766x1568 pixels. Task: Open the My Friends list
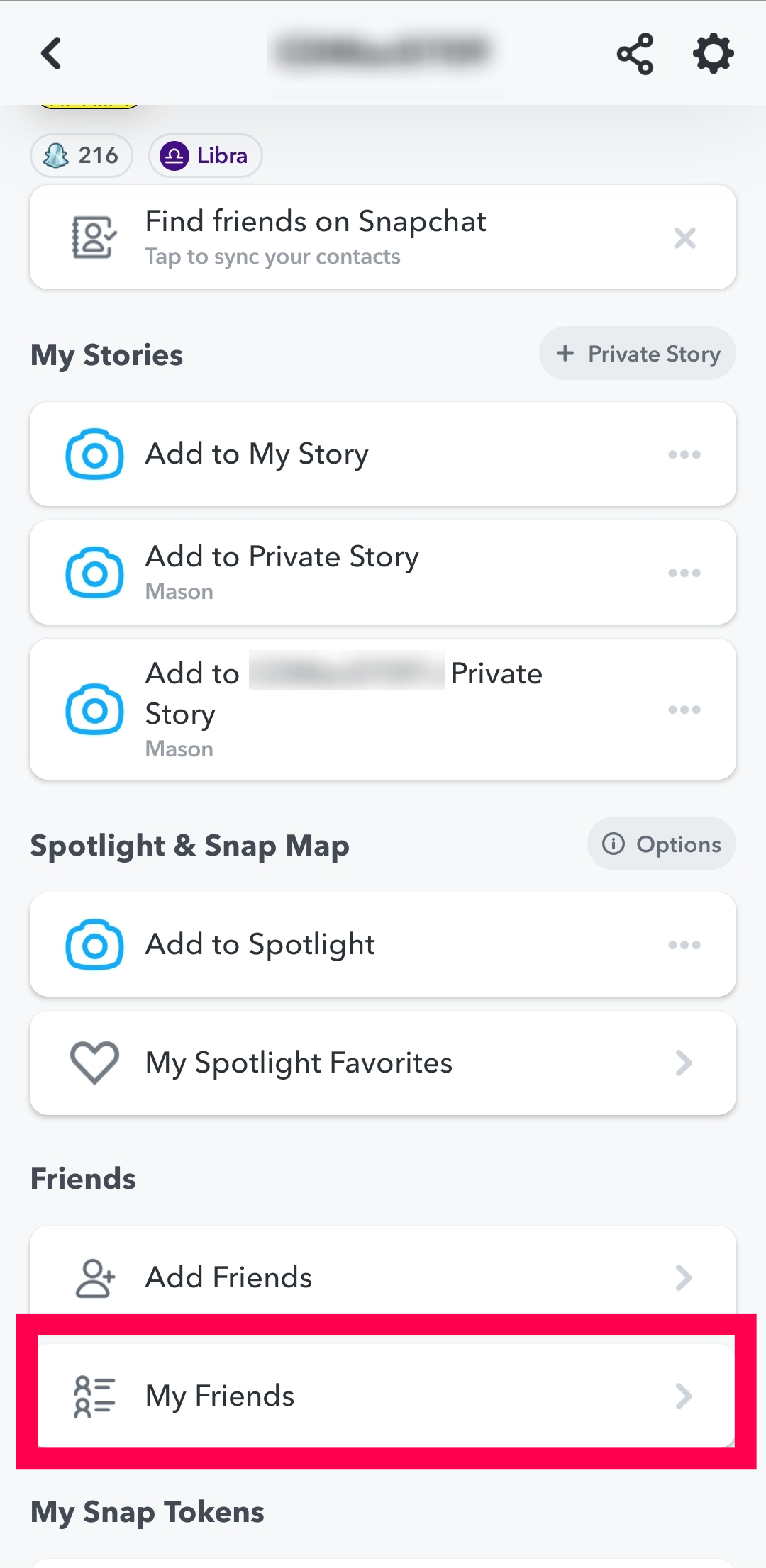point(383,1395)
